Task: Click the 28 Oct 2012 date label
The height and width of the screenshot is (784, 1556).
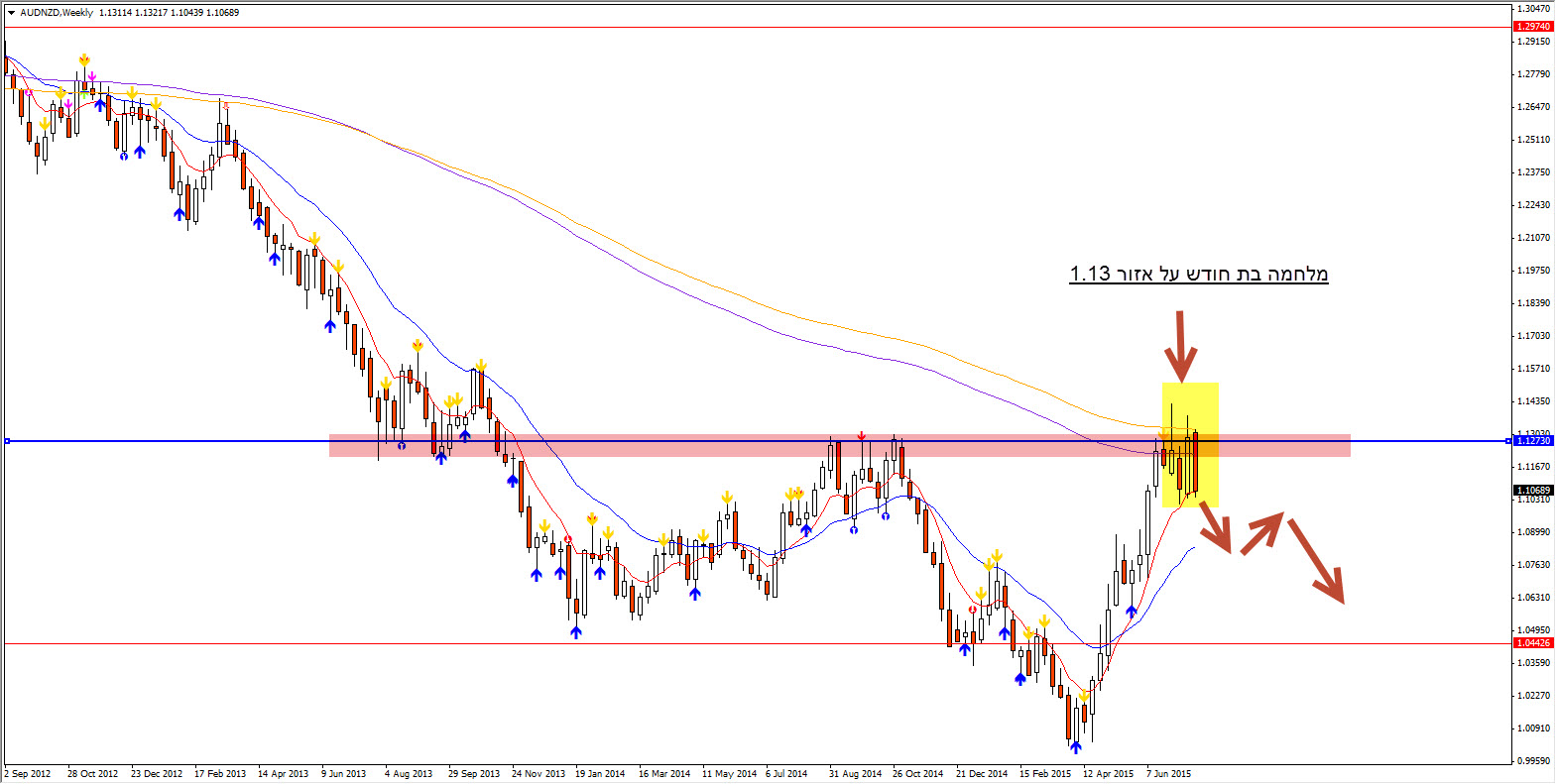Action: coord(92,773)
